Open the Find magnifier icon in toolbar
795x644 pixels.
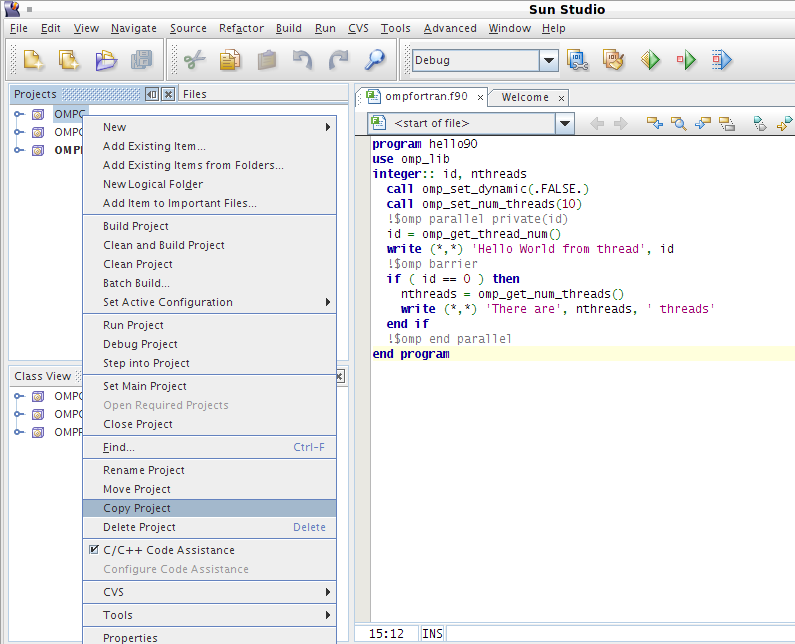coord(375,60)
